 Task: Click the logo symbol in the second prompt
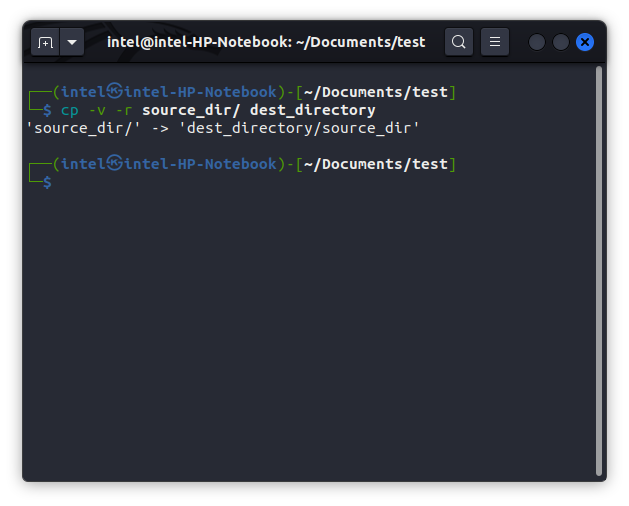[114, 163]
